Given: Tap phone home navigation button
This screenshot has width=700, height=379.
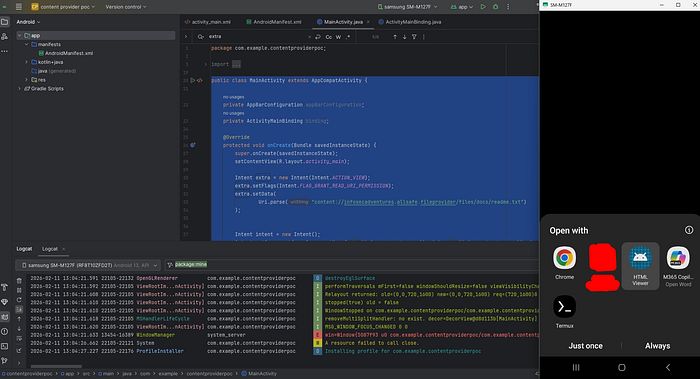Looking at the screenshot, I should [x=621, y=367].
